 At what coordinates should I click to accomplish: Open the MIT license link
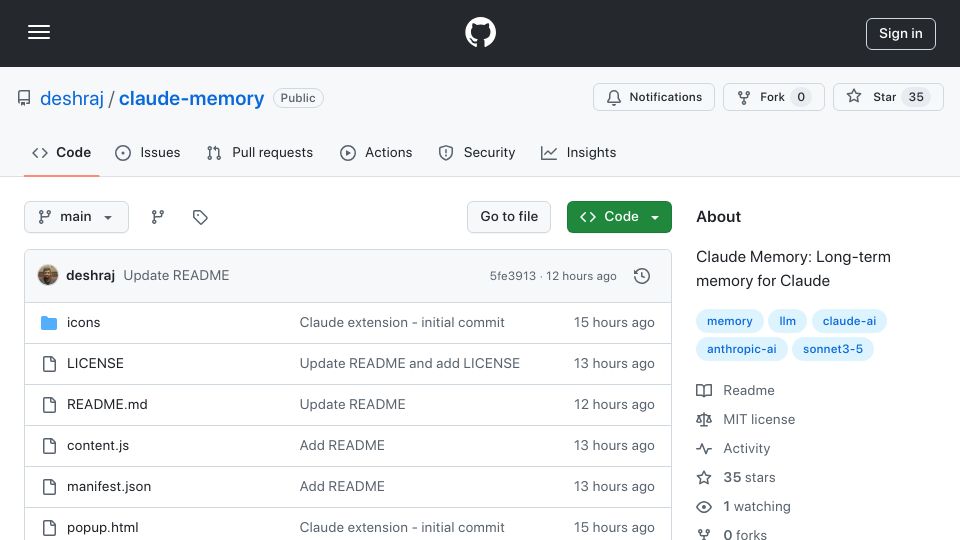(x=746, y=419)
